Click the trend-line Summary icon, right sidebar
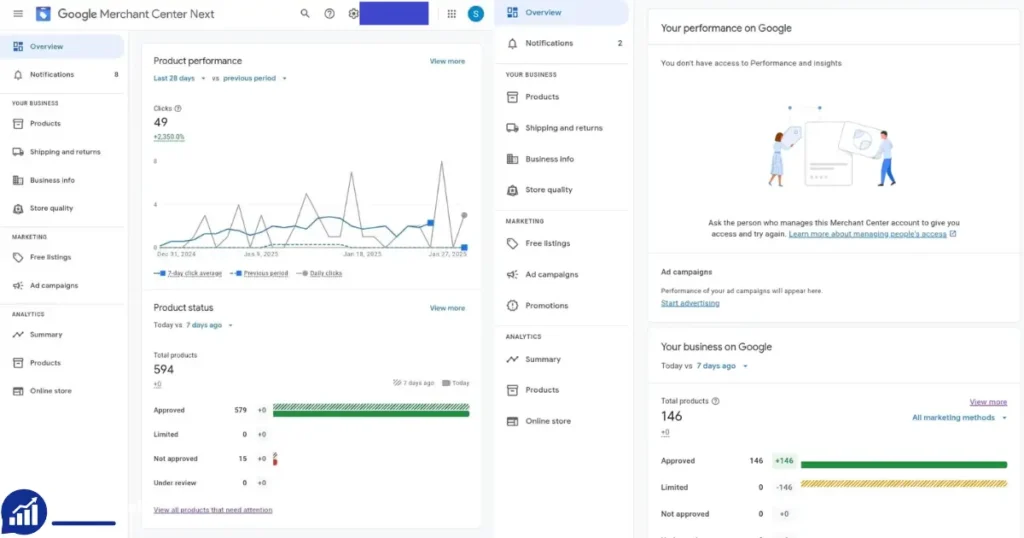This screenshot has width=1024, height=538. pyautogui.click(x=513, y=360)
